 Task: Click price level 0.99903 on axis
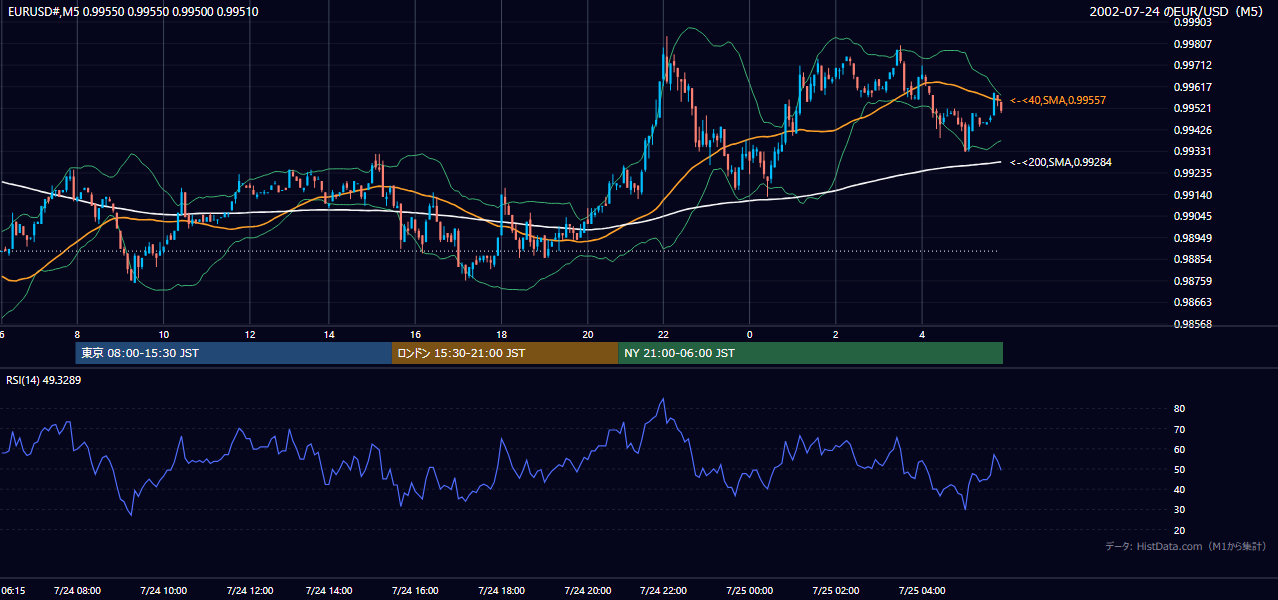1192,22
